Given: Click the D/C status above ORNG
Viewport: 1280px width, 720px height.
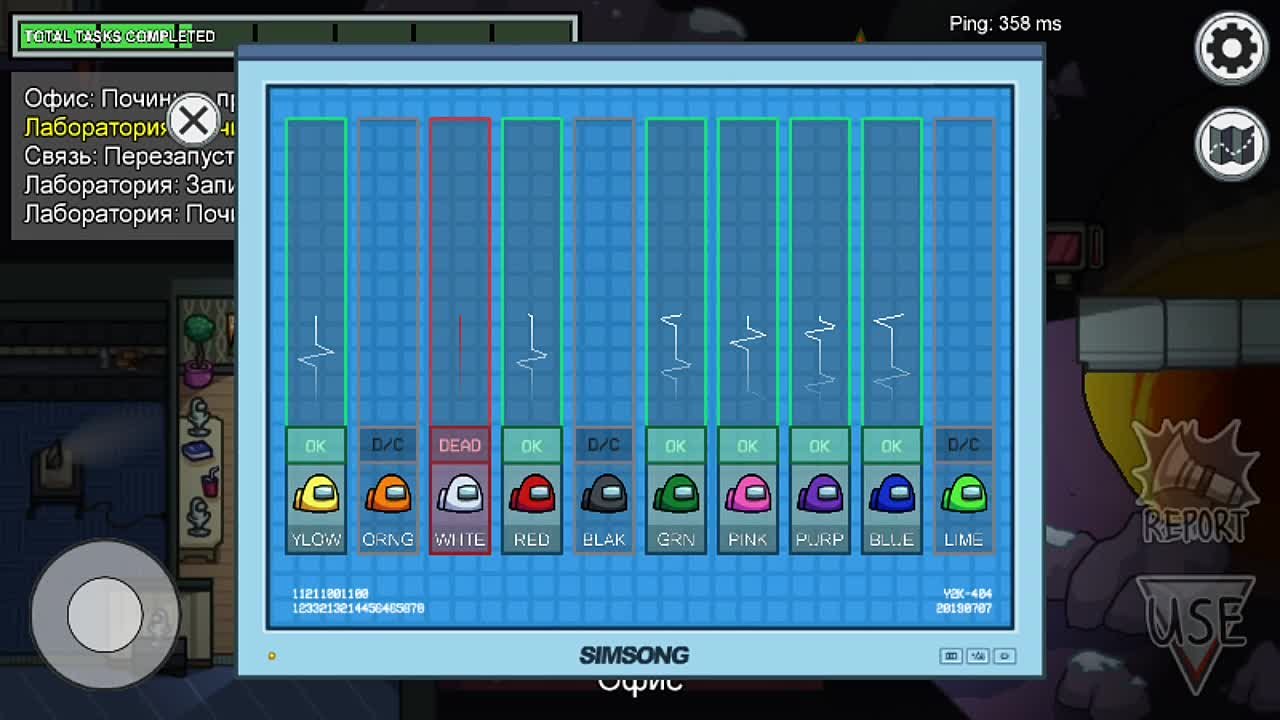Looking at the screenshot, I should (388, 446).
